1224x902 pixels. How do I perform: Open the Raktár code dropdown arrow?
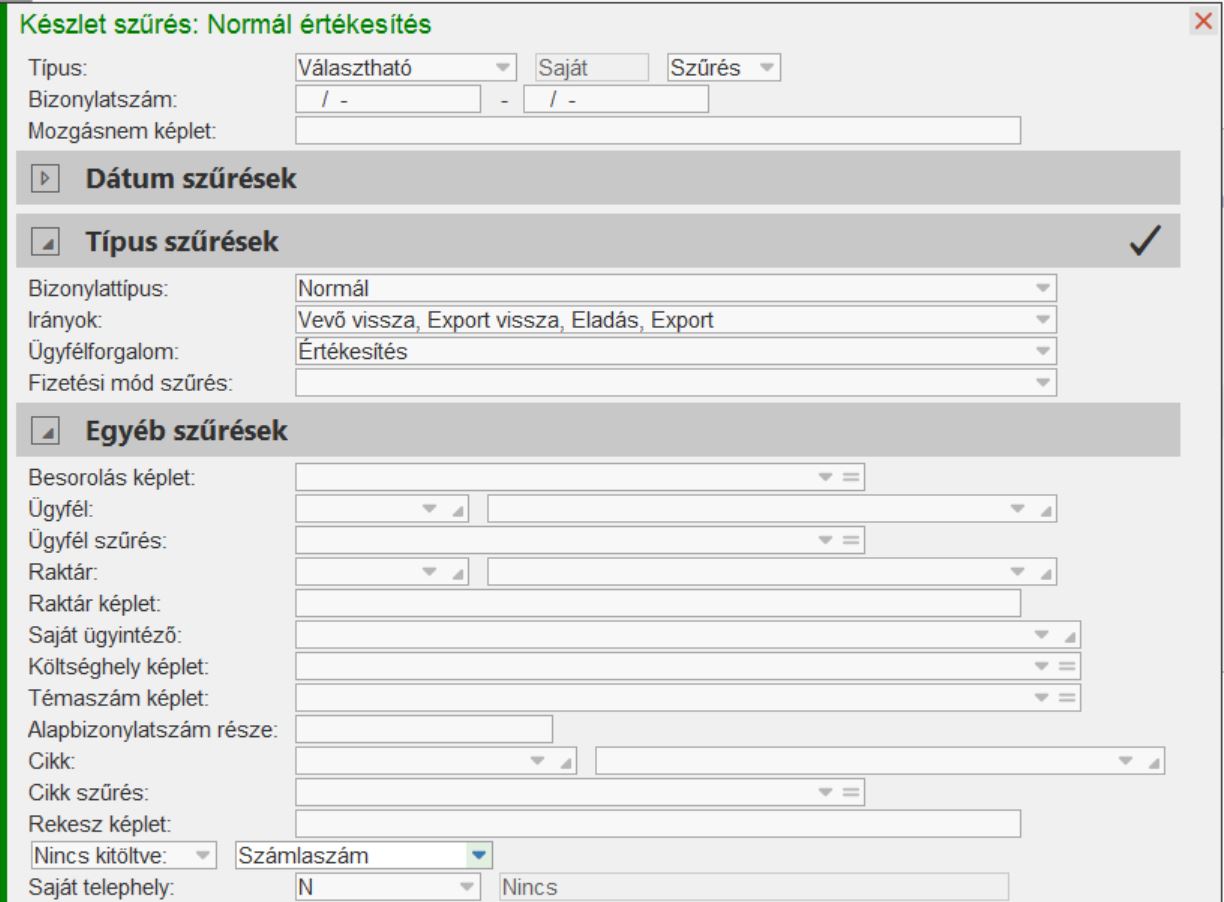click(x=431, y=572)
